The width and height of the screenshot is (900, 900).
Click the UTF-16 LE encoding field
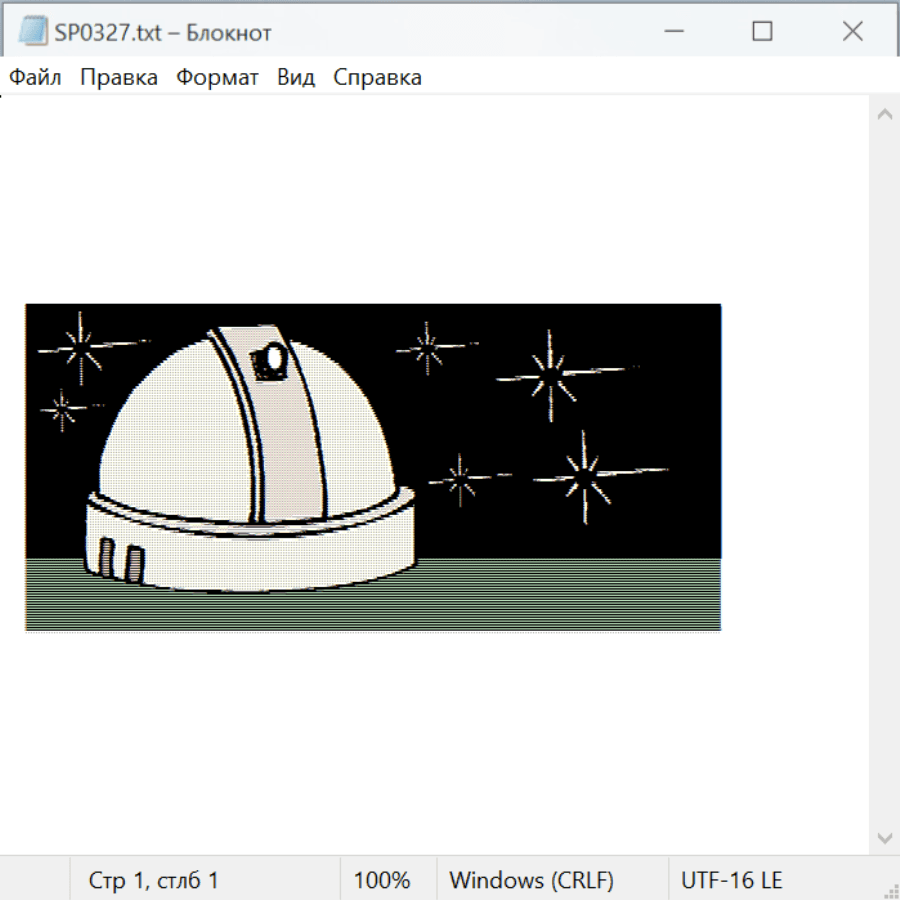[731, 881]
